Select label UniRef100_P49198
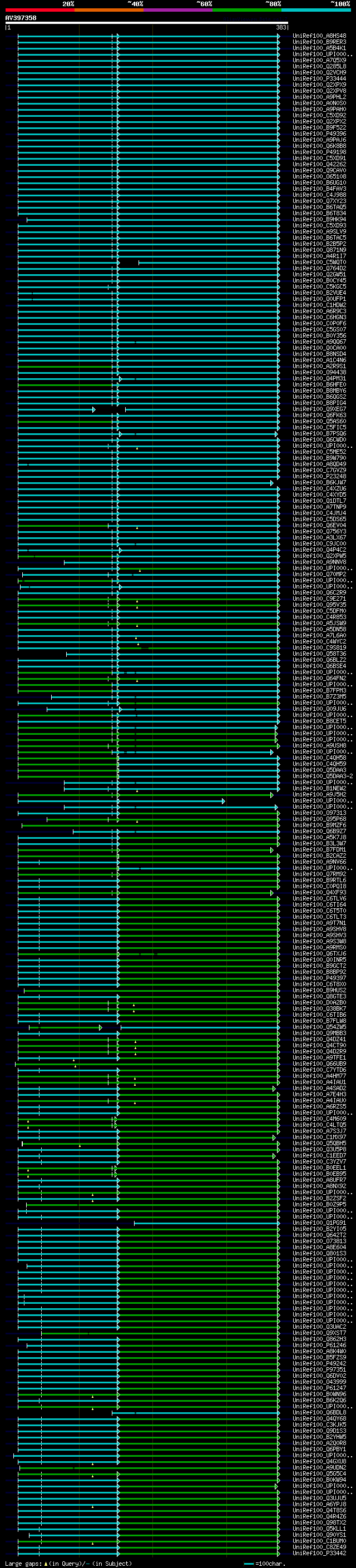 click(x=319, y=152)
